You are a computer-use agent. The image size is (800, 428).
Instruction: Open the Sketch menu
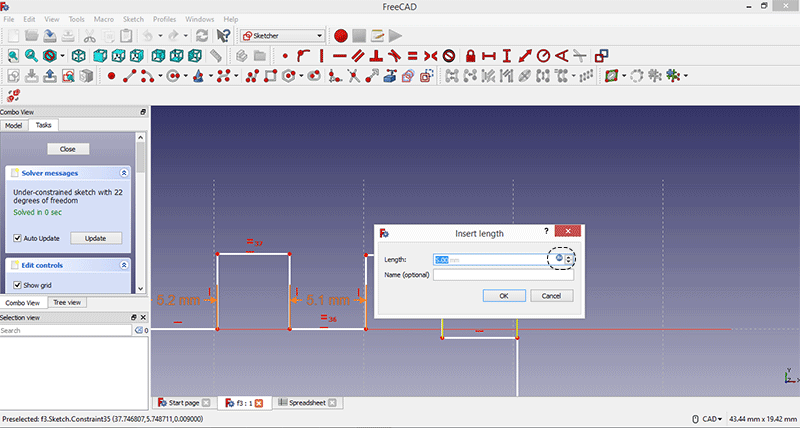point(133,19)
